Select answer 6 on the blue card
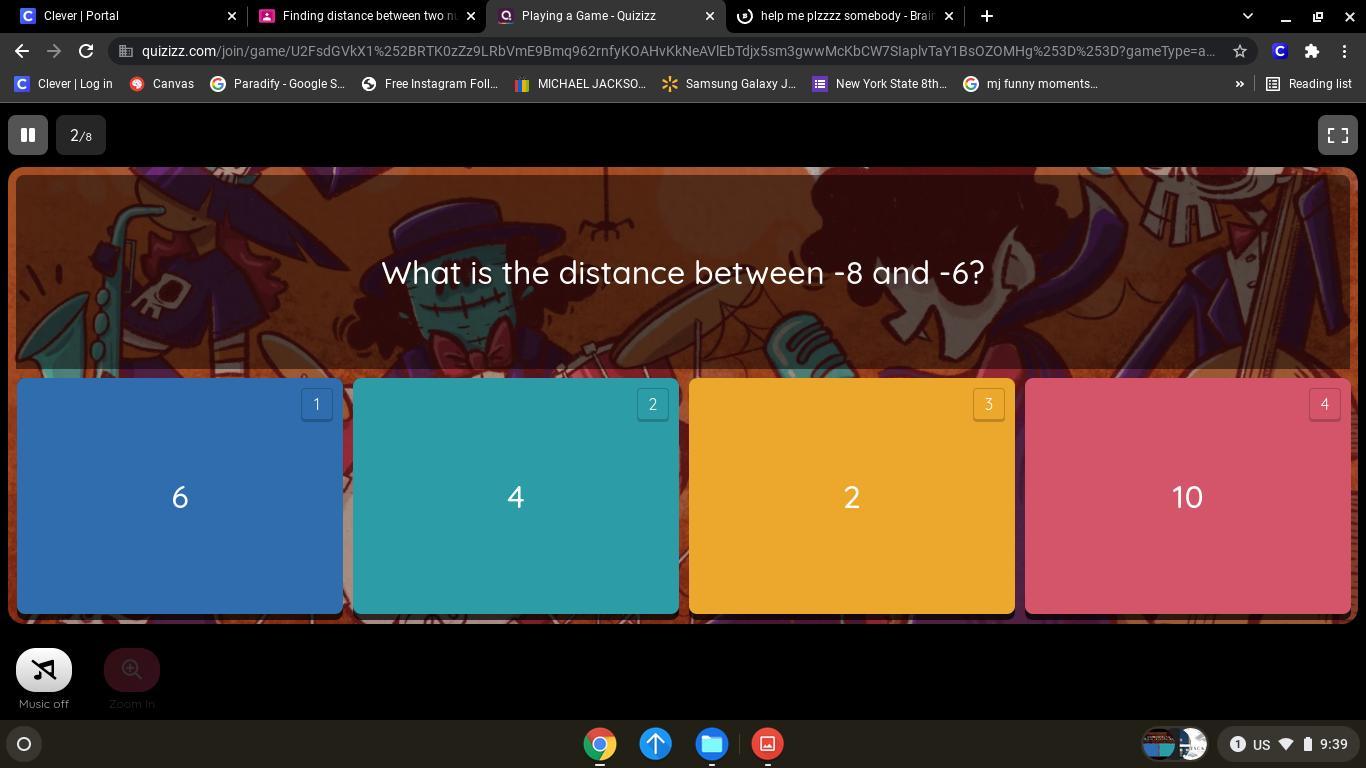Viewport: 1366px width, 768px height. (180, 496)
